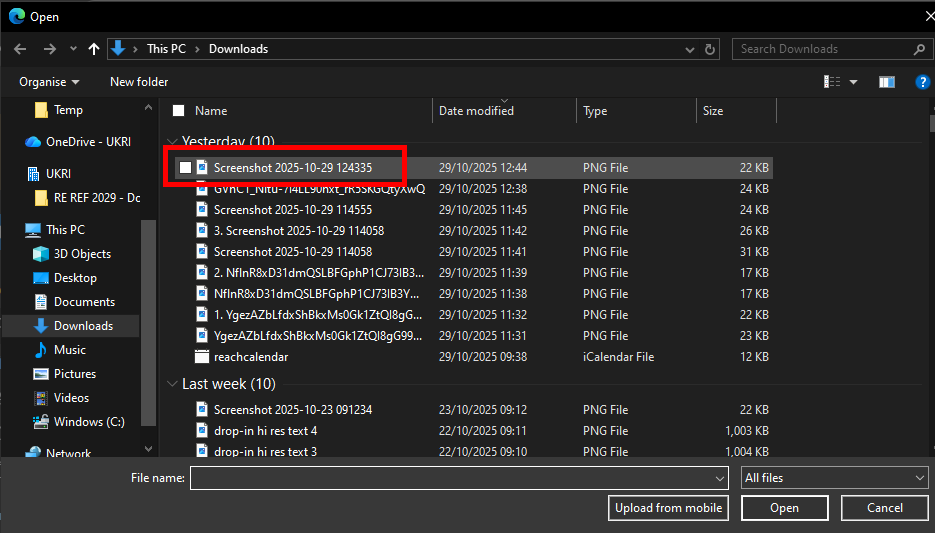Collapse the Yesterday (10) group

point(172,142)
